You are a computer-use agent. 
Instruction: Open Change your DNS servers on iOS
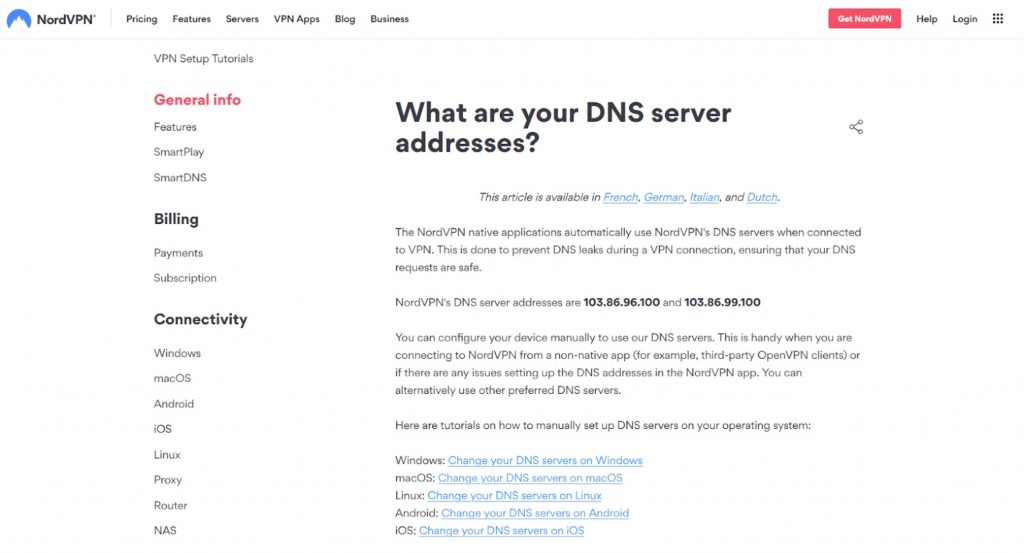(x=501, y=531)
